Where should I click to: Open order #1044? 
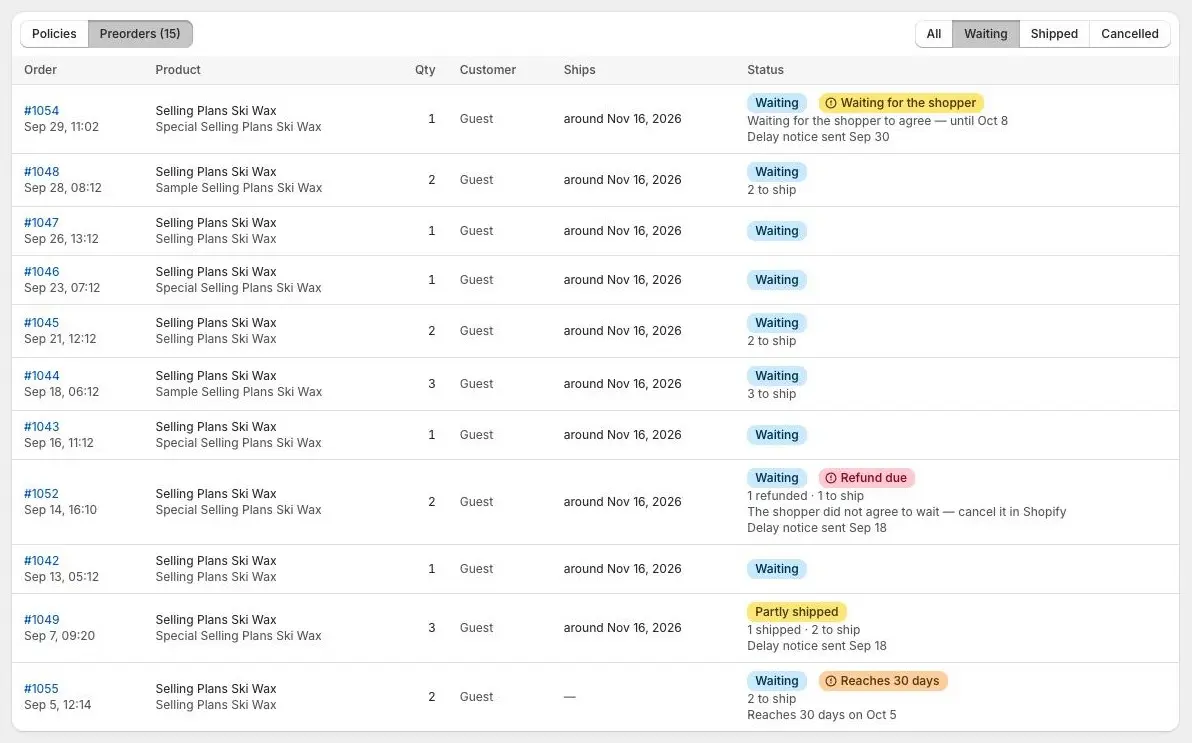pyautogui.click(x=41, y=376)
